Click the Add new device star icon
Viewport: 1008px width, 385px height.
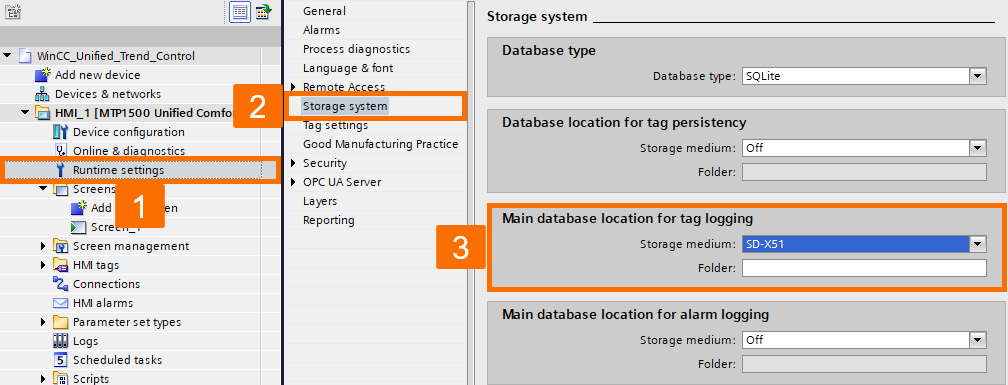click(x=43, y=75)
